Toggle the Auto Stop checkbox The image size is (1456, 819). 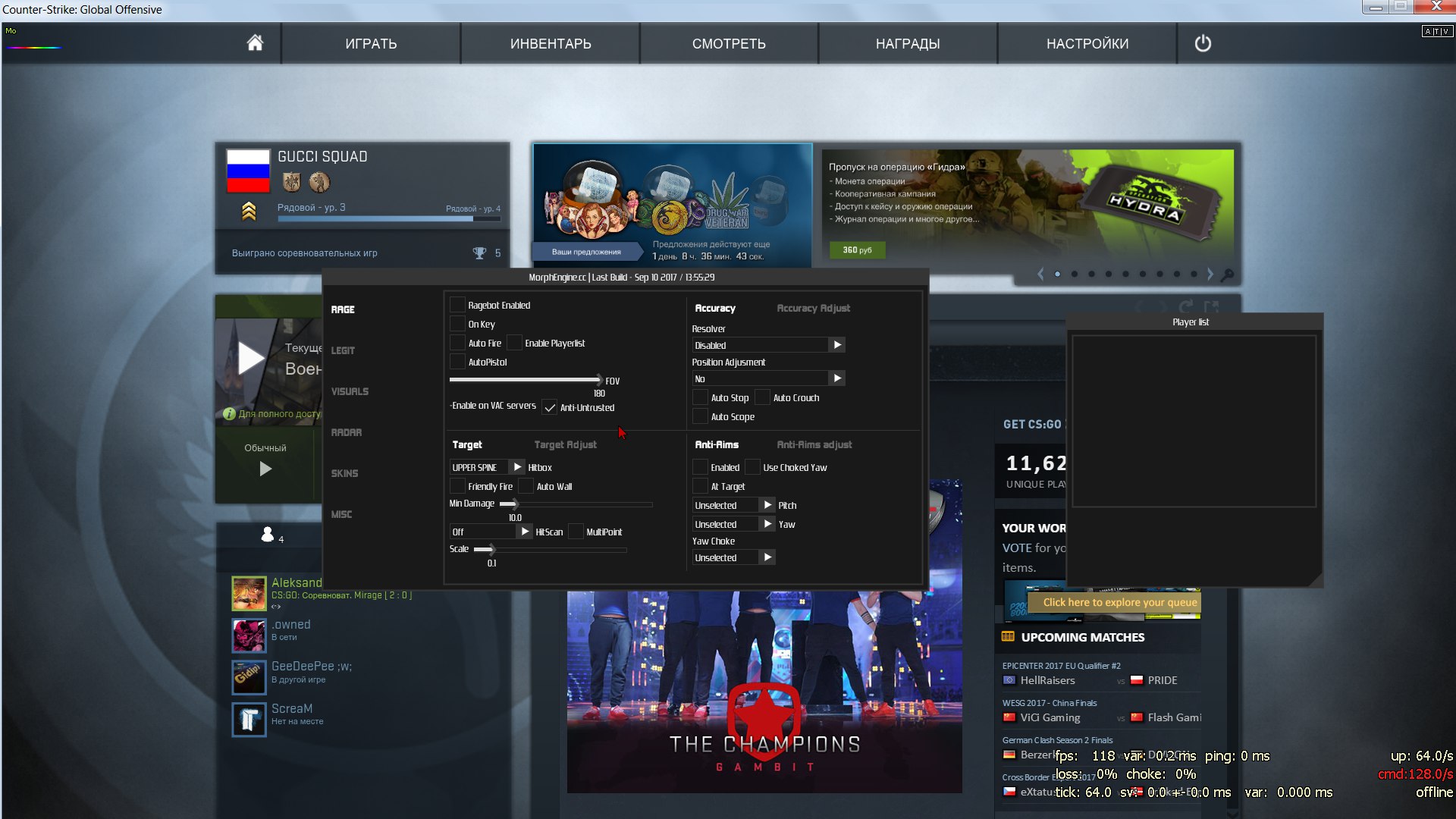[x=701, y=397]
